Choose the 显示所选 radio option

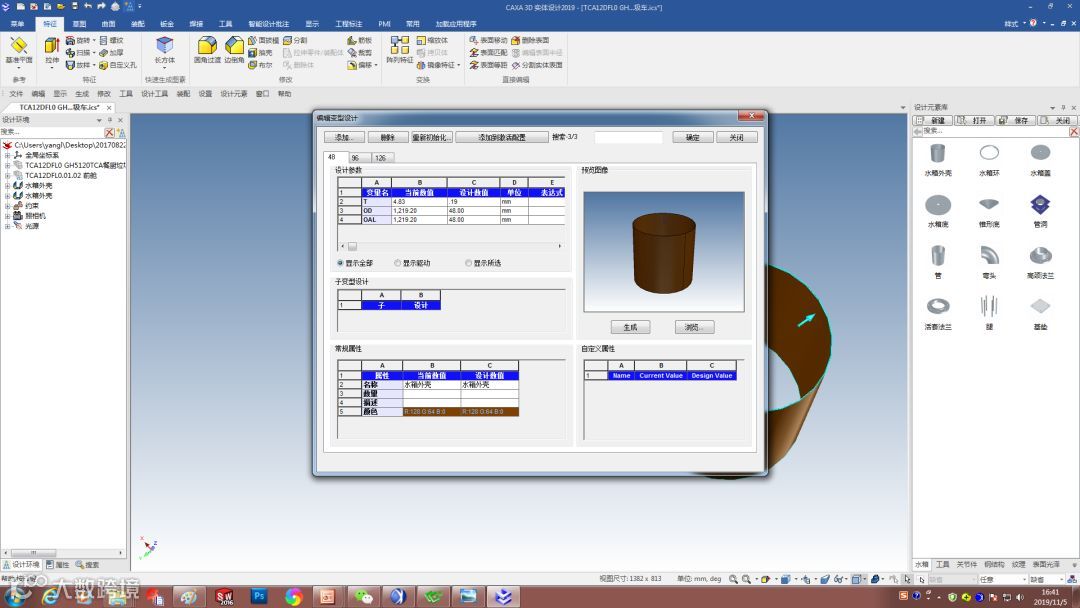tap(468, 263)
